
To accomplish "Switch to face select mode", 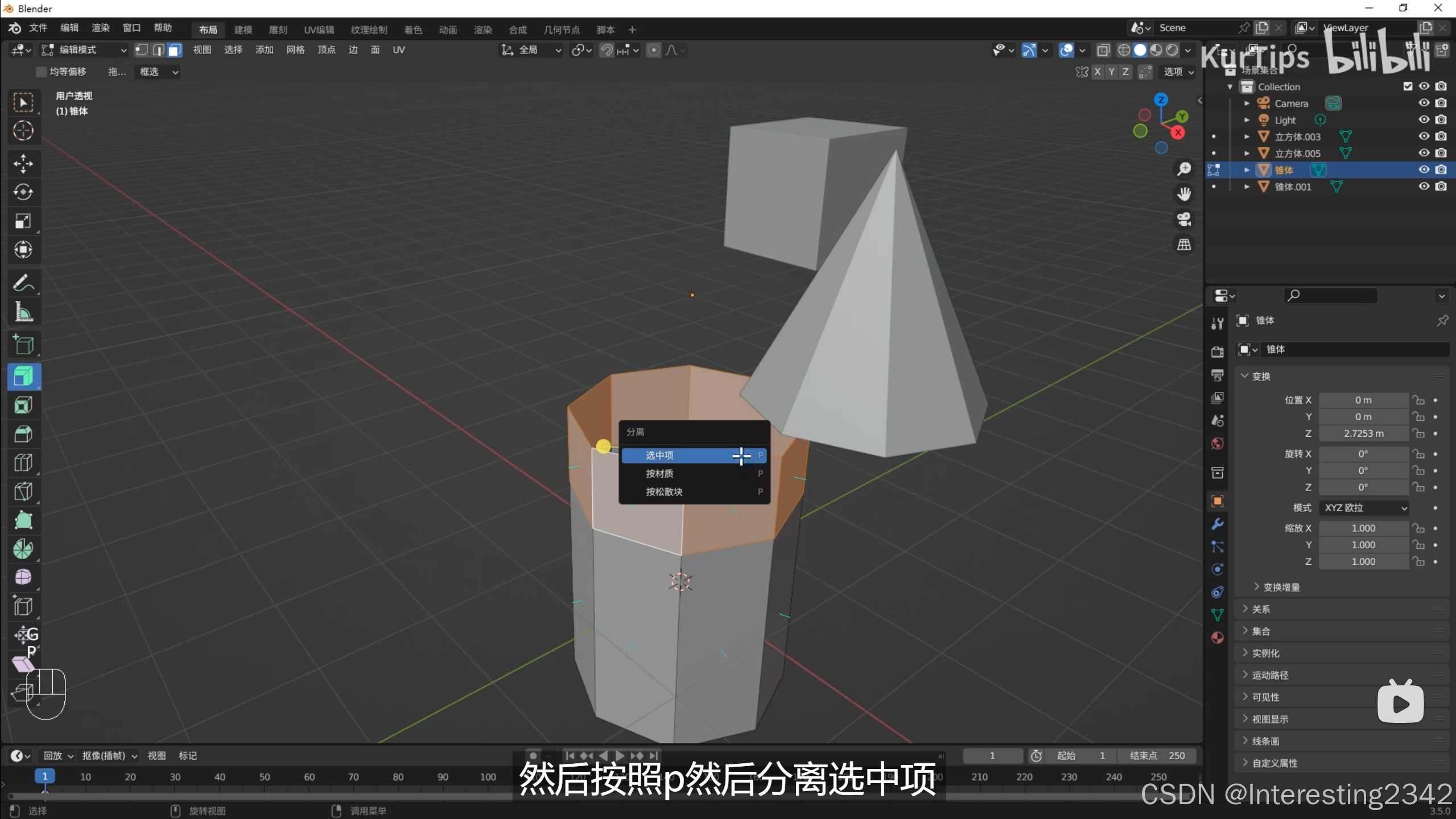I will click(x=174, y=50).
